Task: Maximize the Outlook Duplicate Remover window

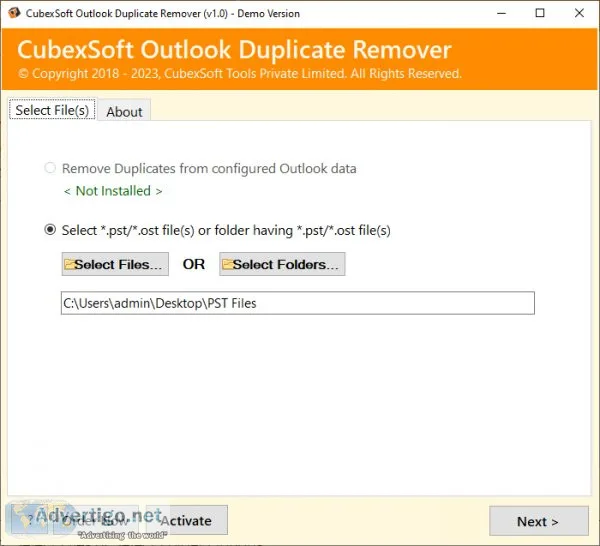Action: [x=540, y=13]
